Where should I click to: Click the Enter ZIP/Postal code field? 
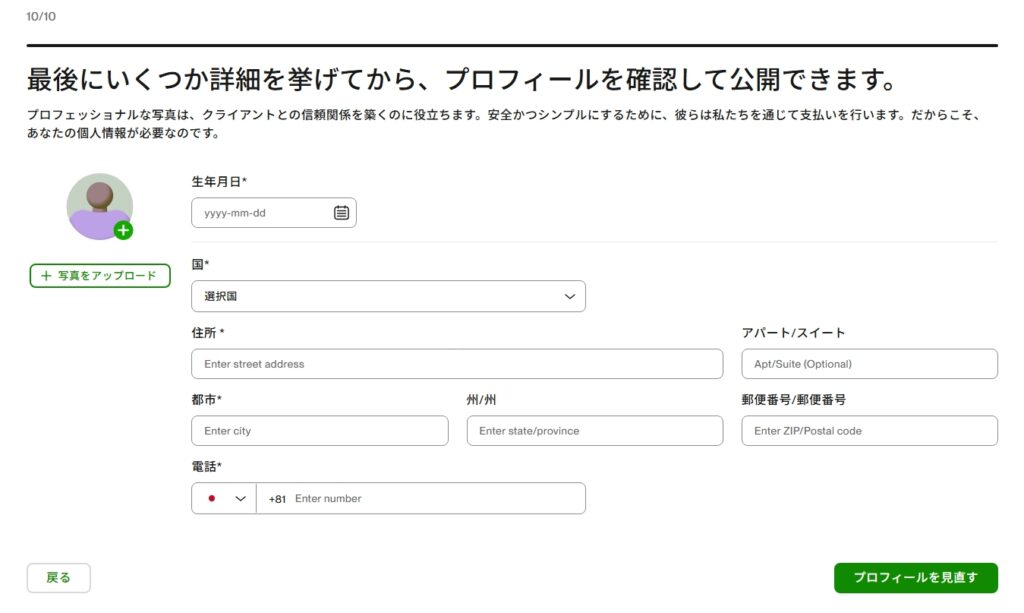click(869, 431)
